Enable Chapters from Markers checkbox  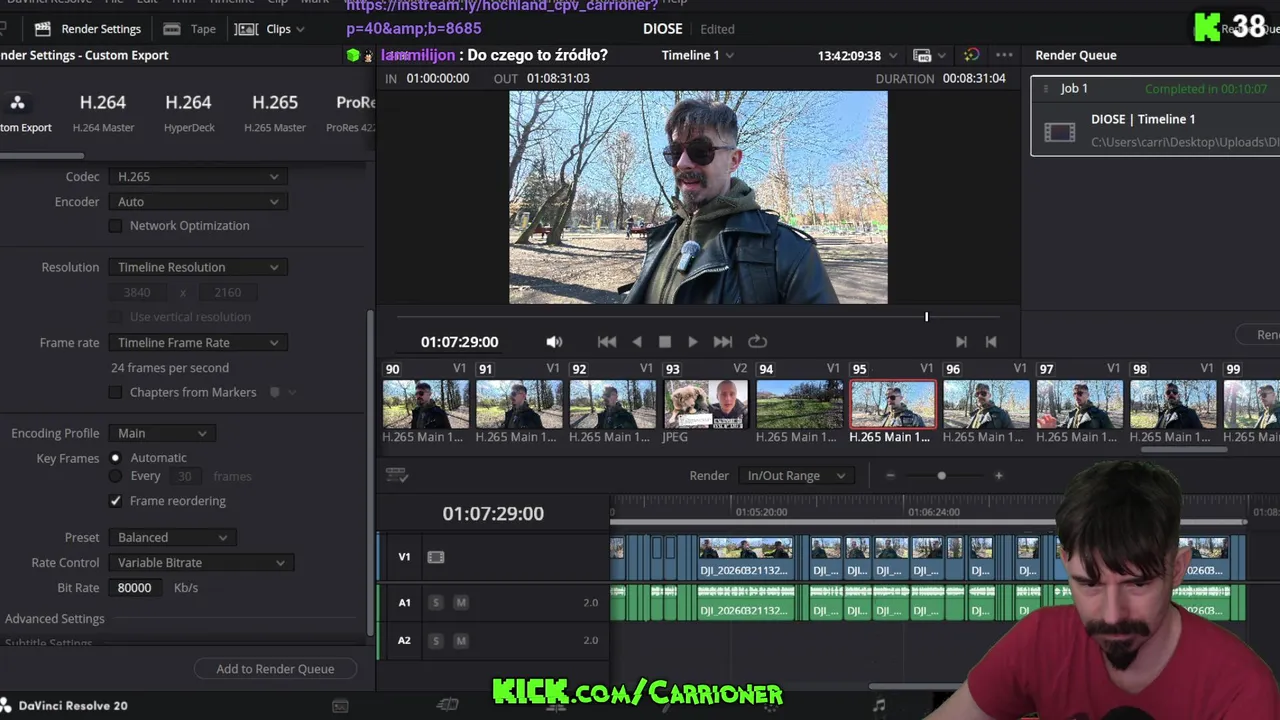(x=115, y=393)
